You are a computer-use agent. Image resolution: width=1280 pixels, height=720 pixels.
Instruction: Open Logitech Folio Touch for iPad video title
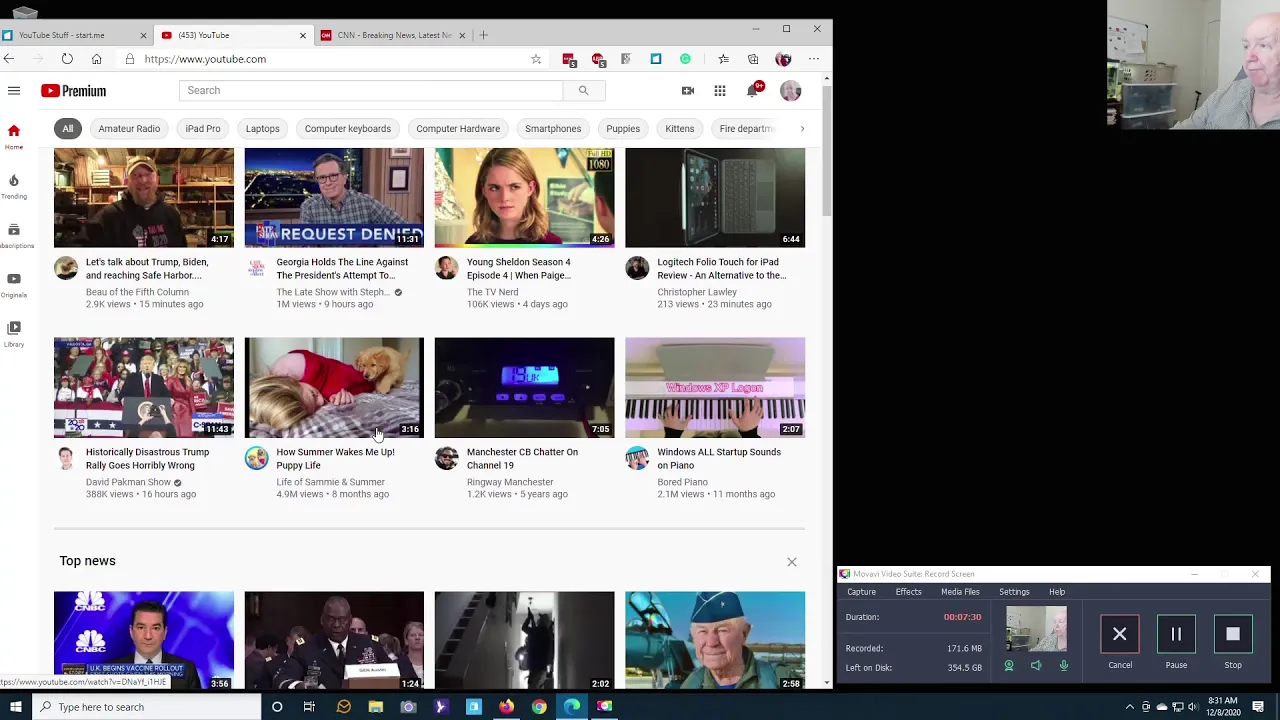pos(721,269)
